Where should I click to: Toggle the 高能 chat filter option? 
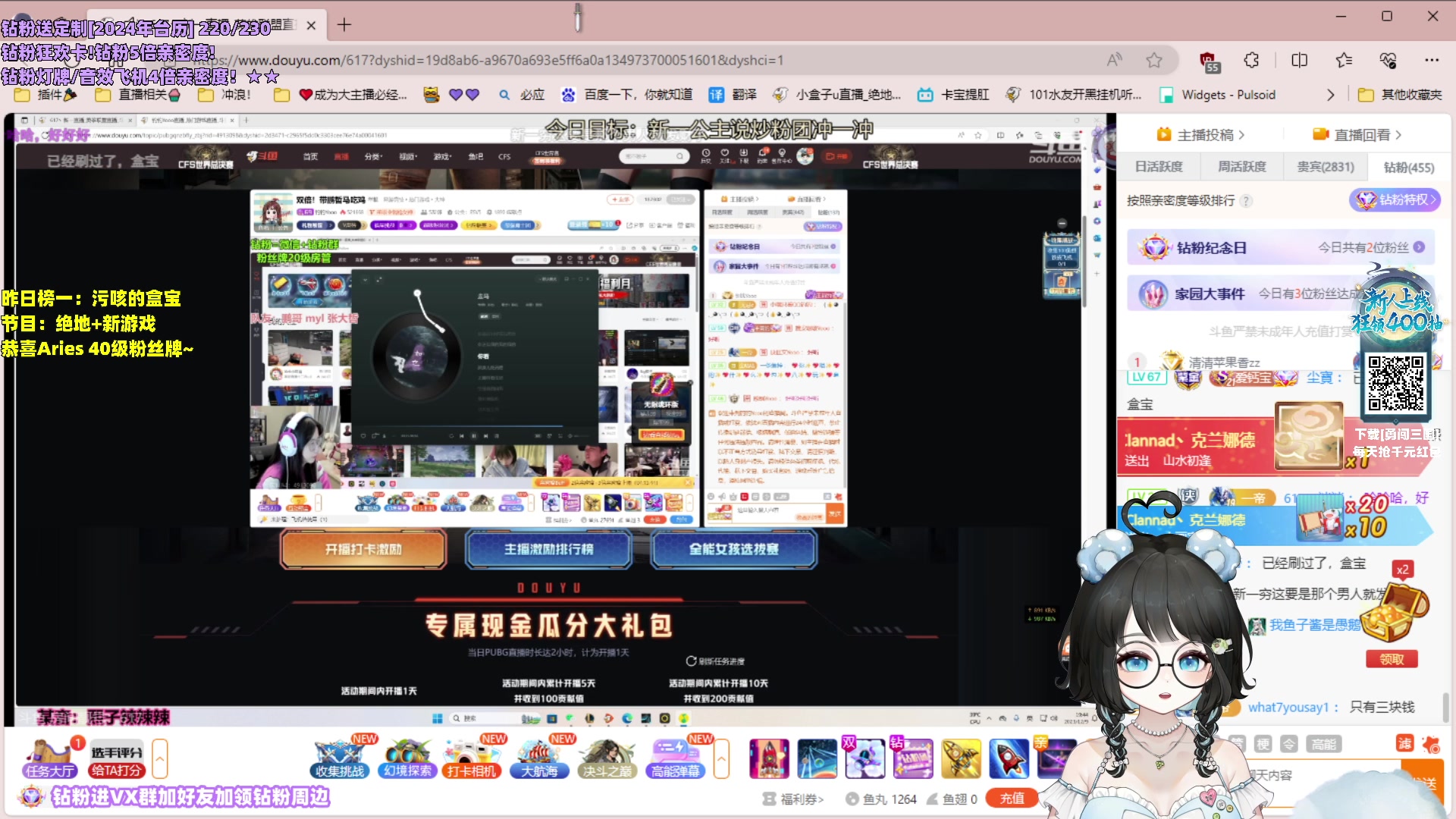1324,743
